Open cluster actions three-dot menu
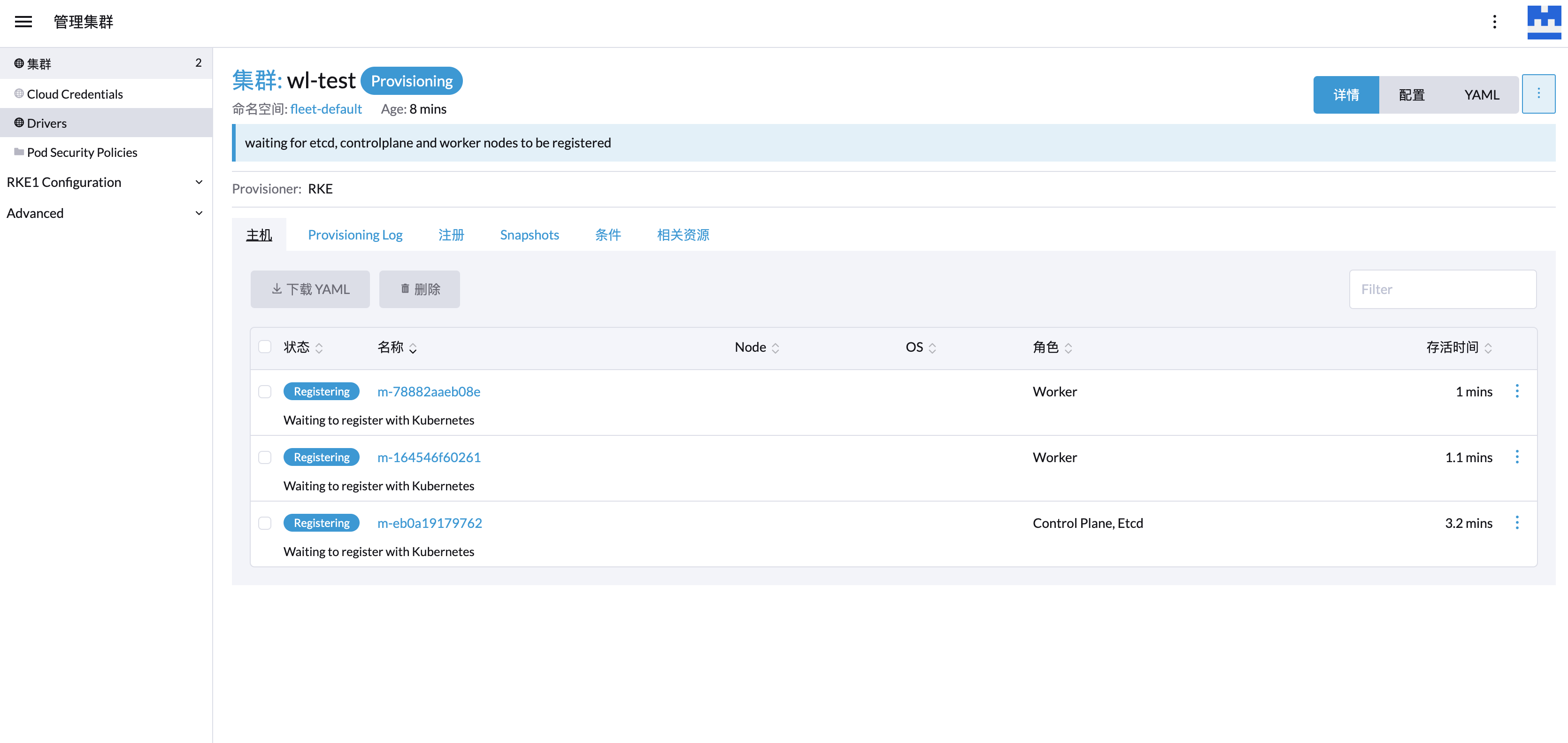1568x743 pixels. (x=1538, y=94)
